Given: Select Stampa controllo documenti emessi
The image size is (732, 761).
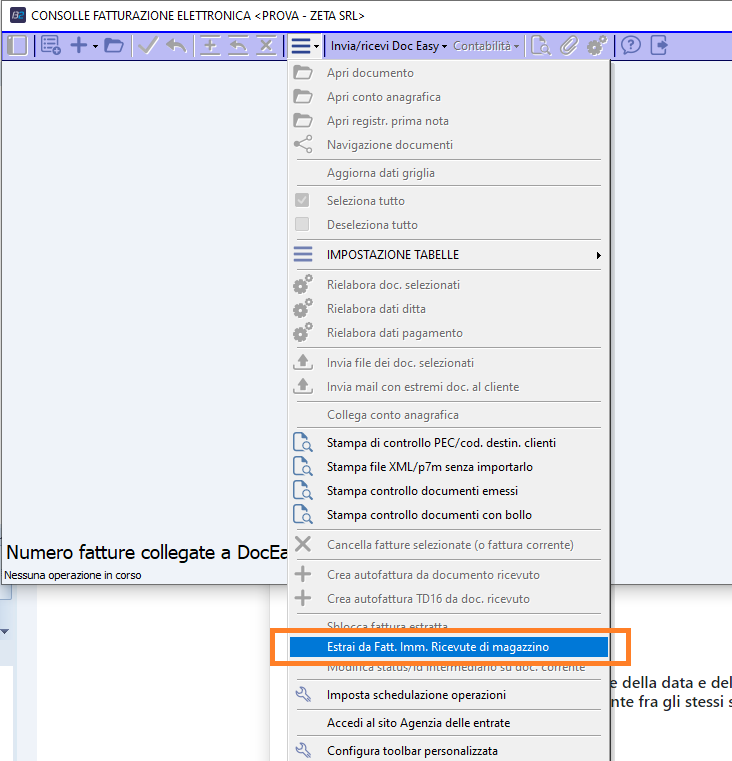Looking at the screenshot, I should pos(449,491).
